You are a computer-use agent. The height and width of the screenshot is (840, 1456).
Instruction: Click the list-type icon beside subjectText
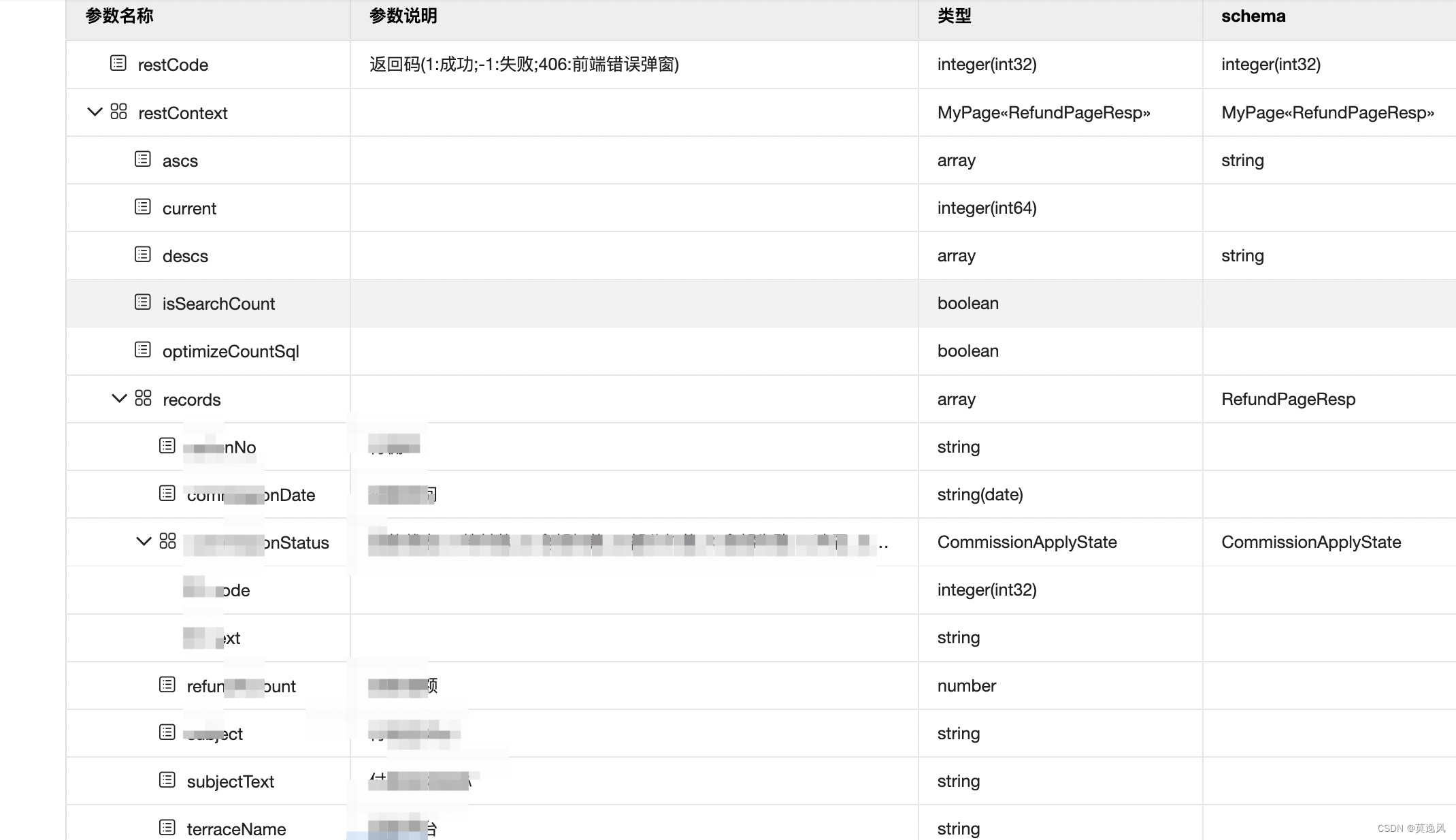point(166,780)
